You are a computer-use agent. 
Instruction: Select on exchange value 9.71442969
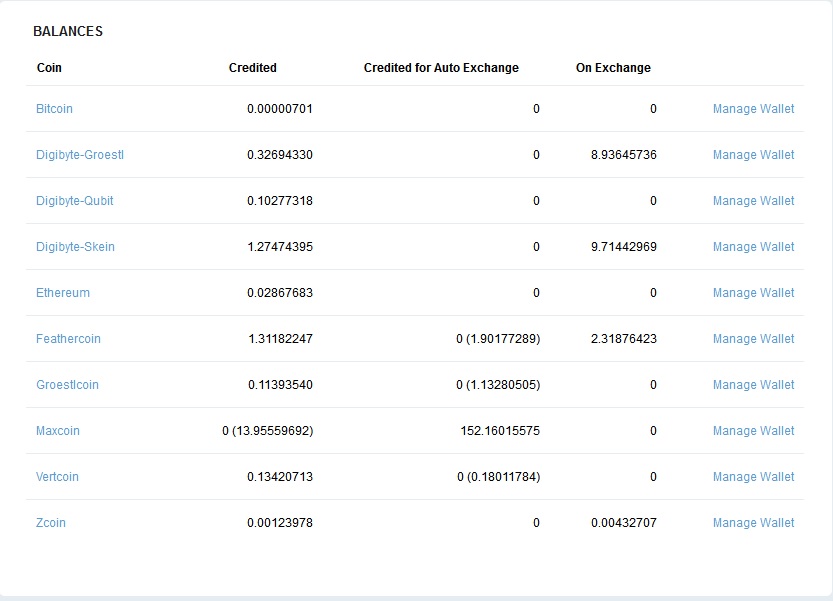pyautogui.click(x=624, y=247)
